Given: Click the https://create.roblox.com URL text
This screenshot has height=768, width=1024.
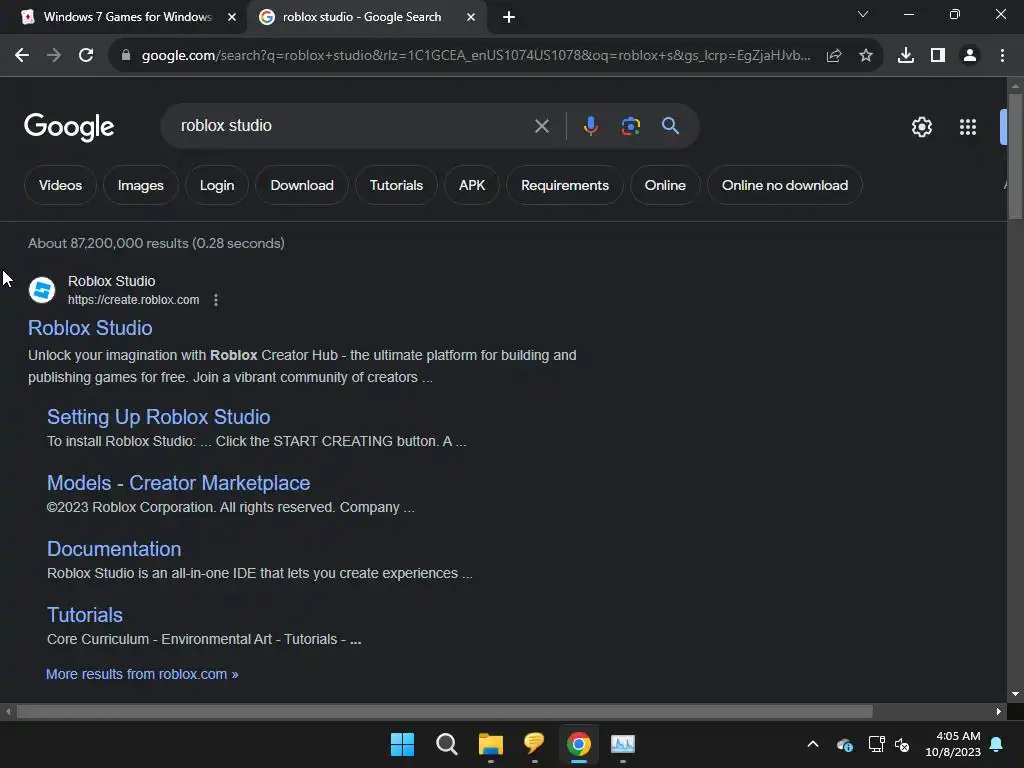Looking at the screenshot, I should 133,300.
